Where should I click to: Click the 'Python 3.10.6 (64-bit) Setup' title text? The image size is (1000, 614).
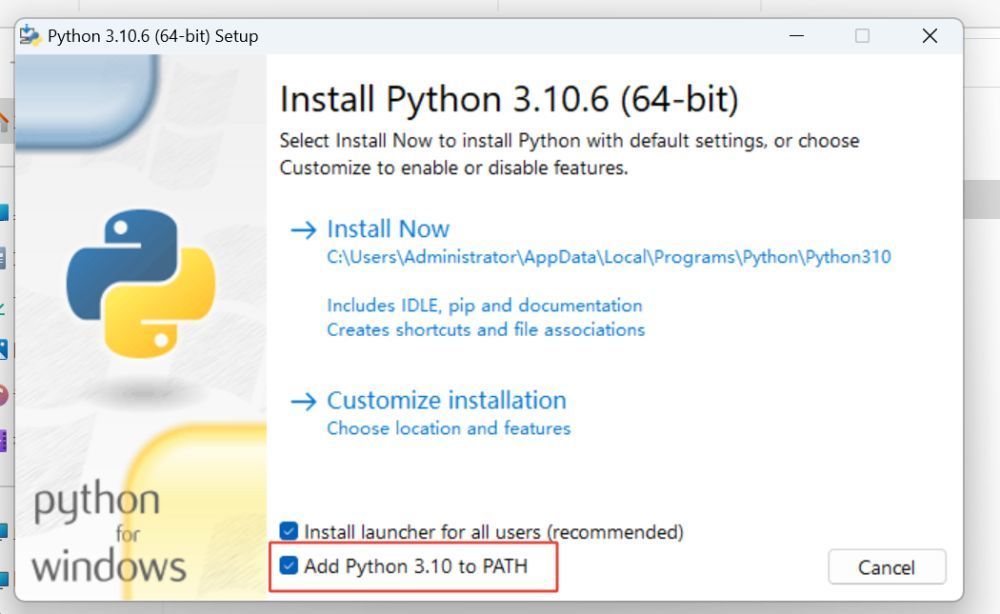point(153,36)
